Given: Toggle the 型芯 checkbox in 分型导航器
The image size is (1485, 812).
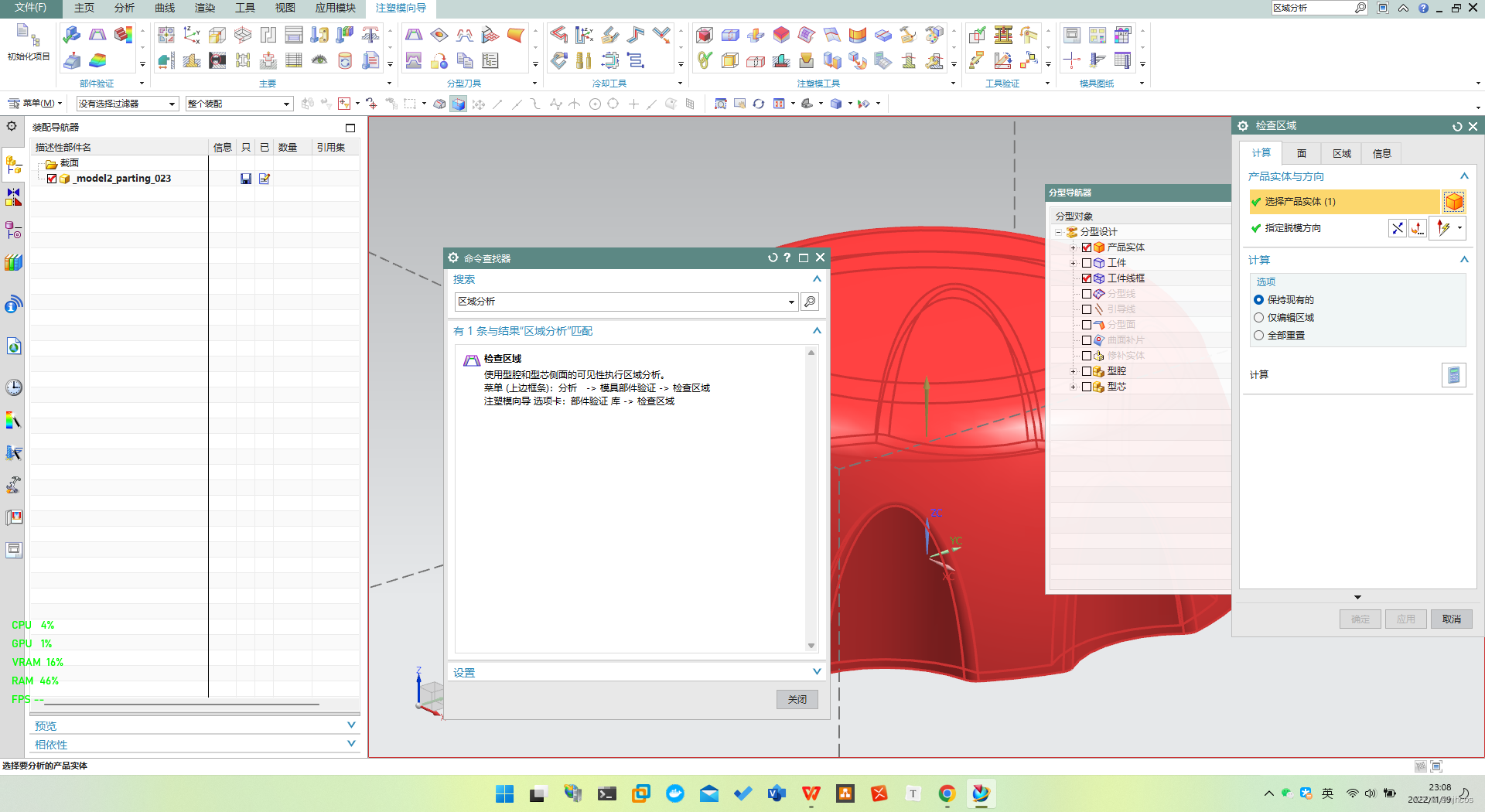Looking at the screenshot, I should tap(1087, 387).
